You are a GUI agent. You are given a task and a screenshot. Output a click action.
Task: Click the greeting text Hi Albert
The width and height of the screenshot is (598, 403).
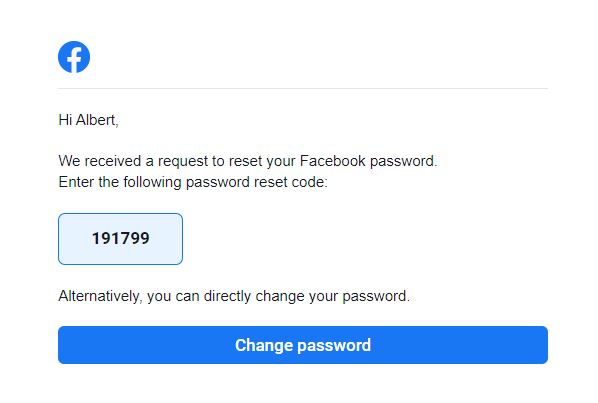(x=88, y=120)
